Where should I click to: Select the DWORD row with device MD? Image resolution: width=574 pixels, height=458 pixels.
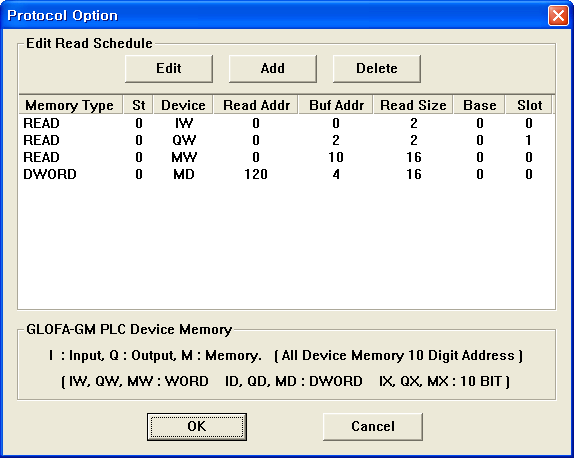pyautogui.click(x=286, y=174)
